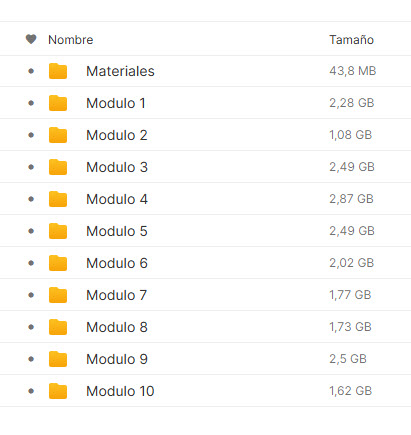Toggle the favorite dot for Modulo 10
411x435 pixels.
click(31, 391)
